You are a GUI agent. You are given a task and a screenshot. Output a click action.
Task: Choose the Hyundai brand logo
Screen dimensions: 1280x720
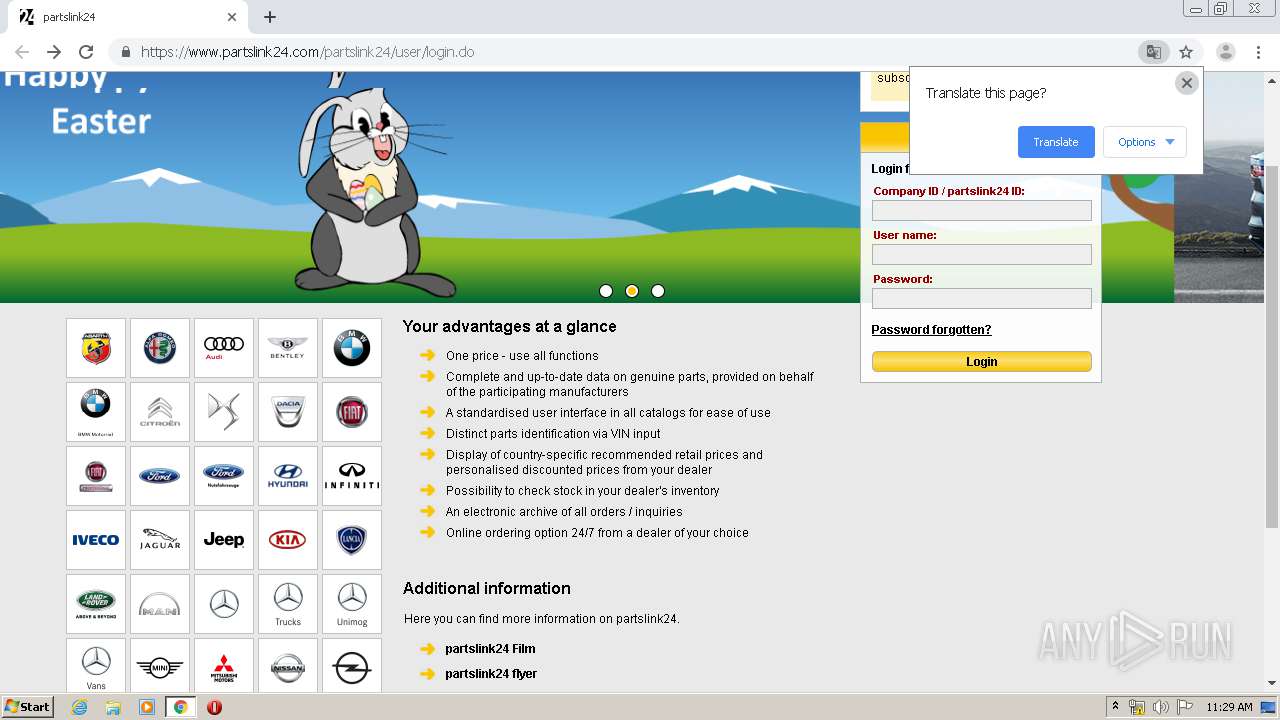[x=288, y=476]
